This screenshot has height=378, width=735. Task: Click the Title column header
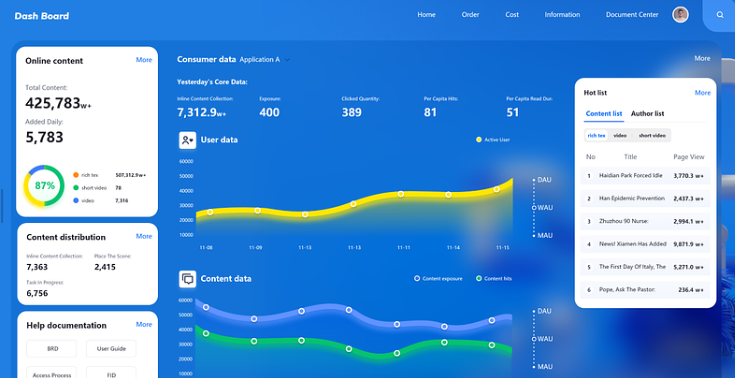[x=630, y=157]
